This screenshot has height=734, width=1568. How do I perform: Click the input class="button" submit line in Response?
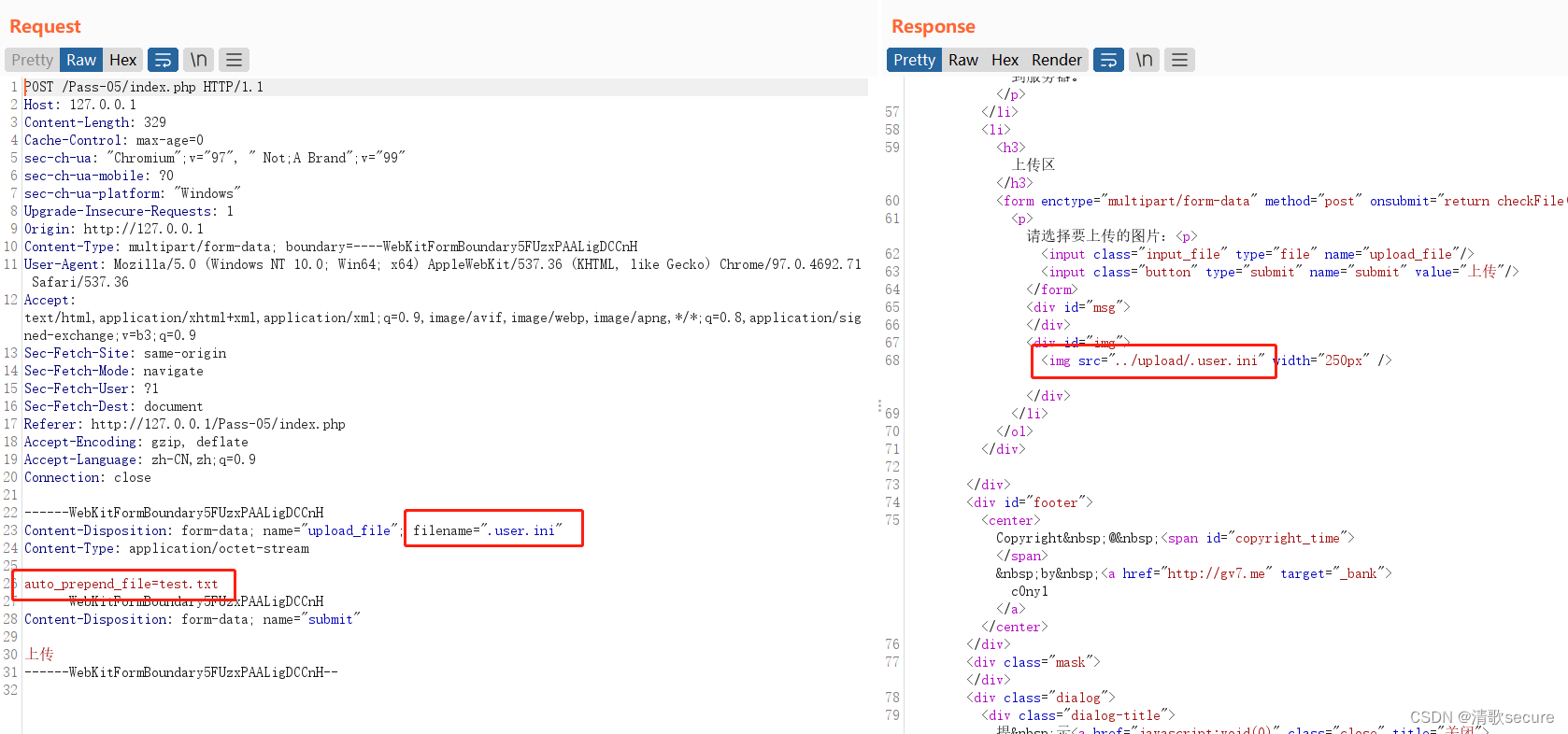tap(1280, 272)
